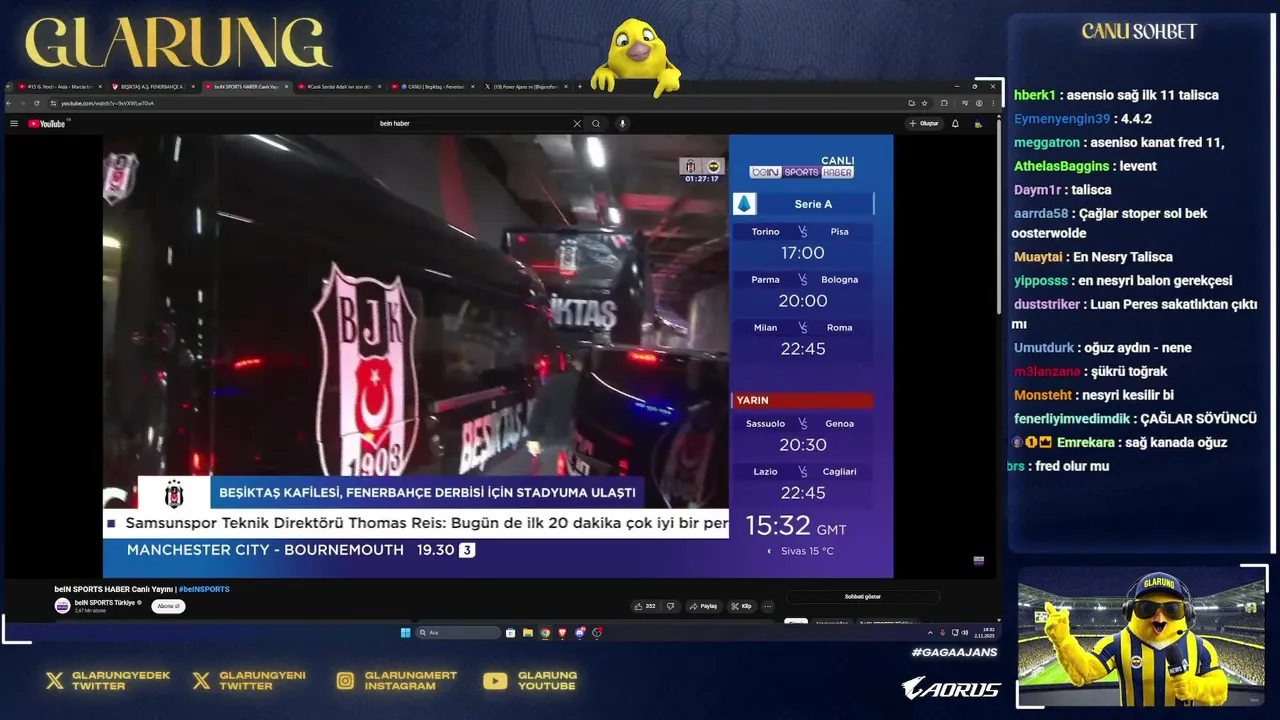Click chat message 'asensio sağ ilk 11 talisca'
Image resolution: width=1280 pixels, height=720 pixels.
tap(1143, 95)
